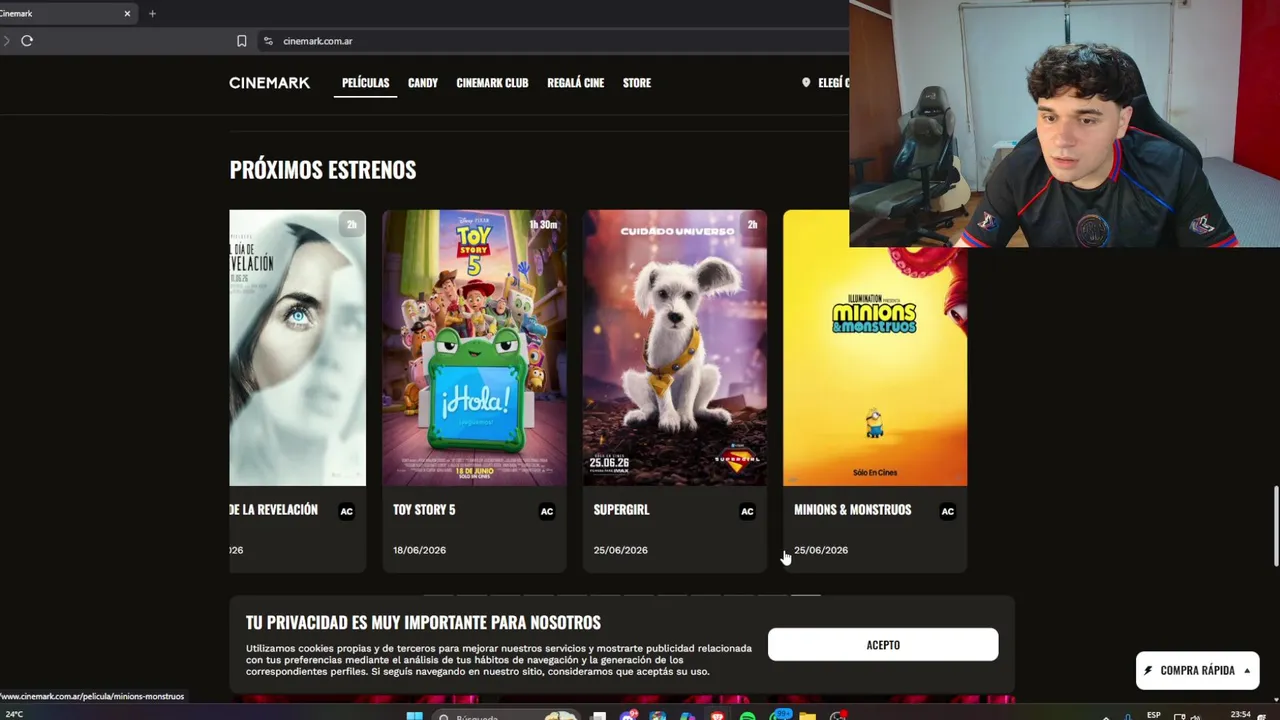
Task: Click the page vertical scrollbar thumb
Action: [1275, 526]
